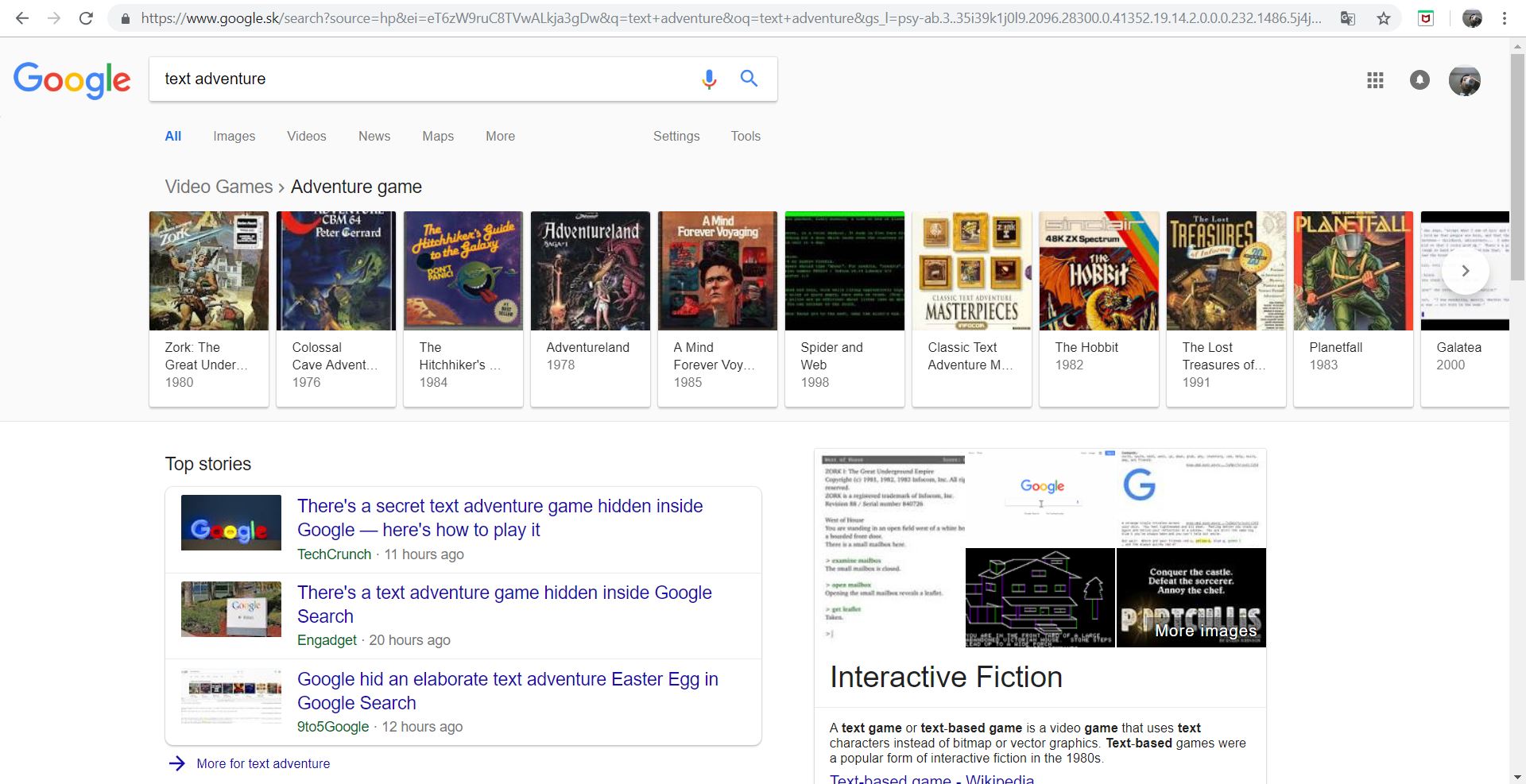Open Google account avatar on page

[x=1464, y=80]
